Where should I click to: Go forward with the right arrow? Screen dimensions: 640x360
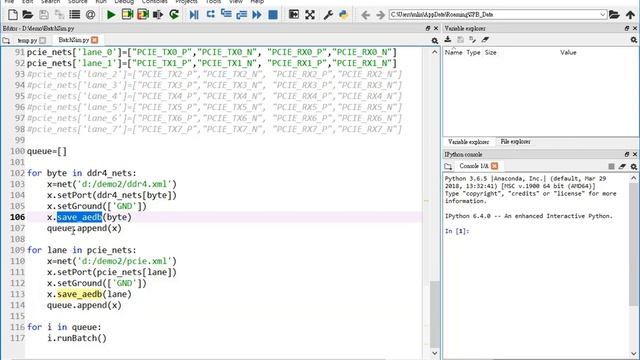click(380, 15)
